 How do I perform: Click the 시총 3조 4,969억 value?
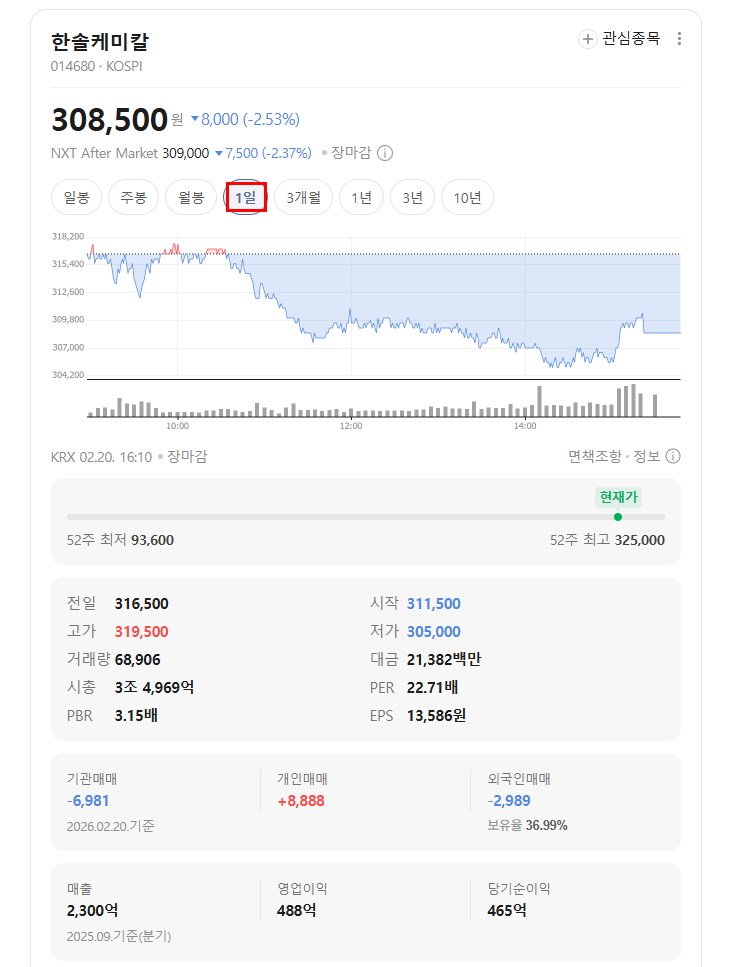[154, 688]
